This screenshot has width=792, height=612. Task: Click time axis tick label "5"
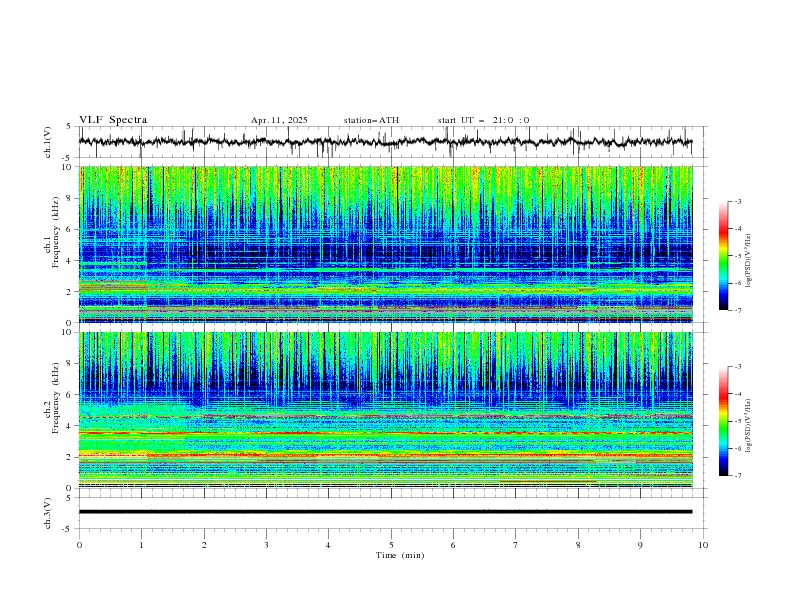(x=391, y=545)
